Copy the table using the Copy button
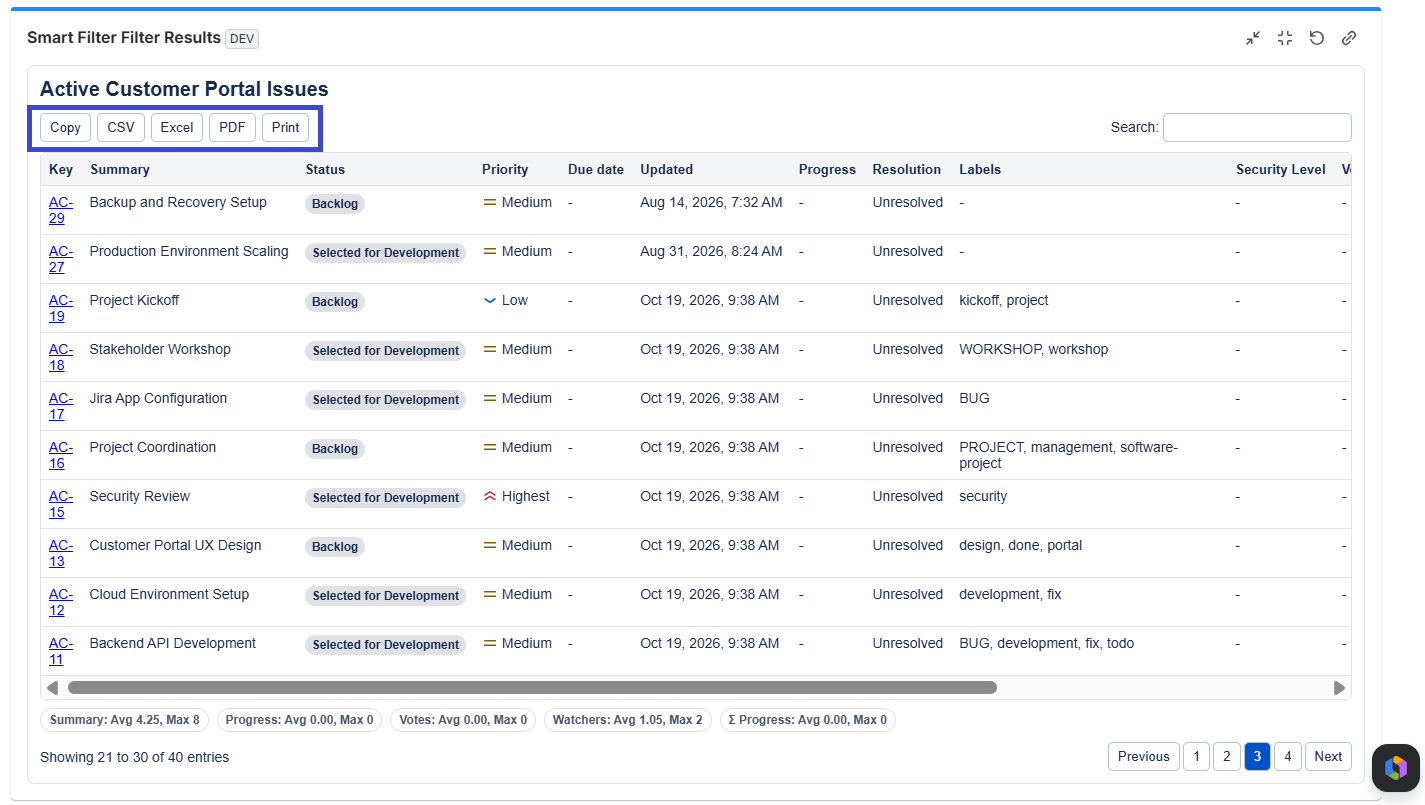Viewport: 1425px width, 805px height. [65, 127]
